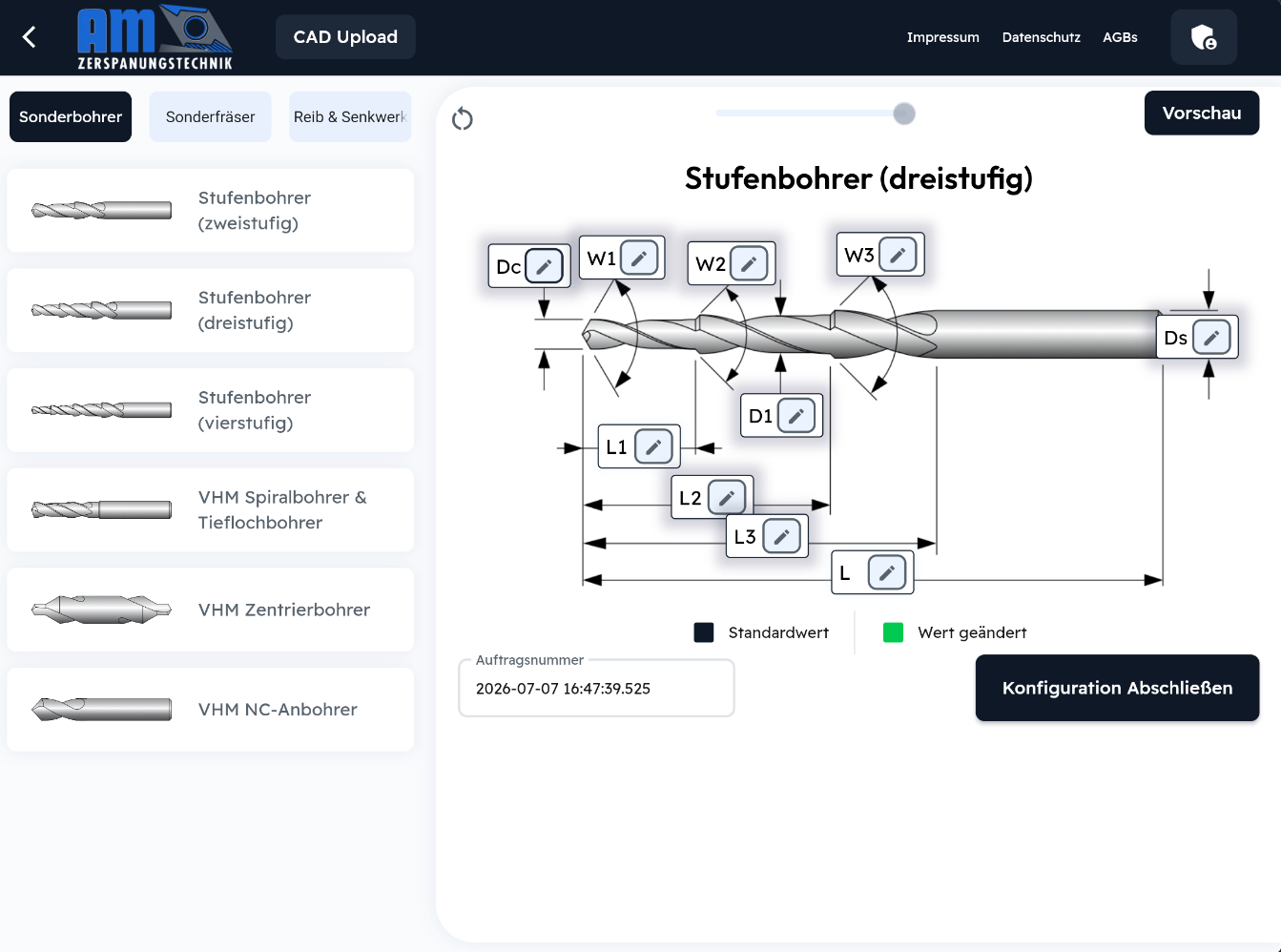Open the Datenschutz page
The width and height of the screenshot is (1281, 952).
(1042, 37)
